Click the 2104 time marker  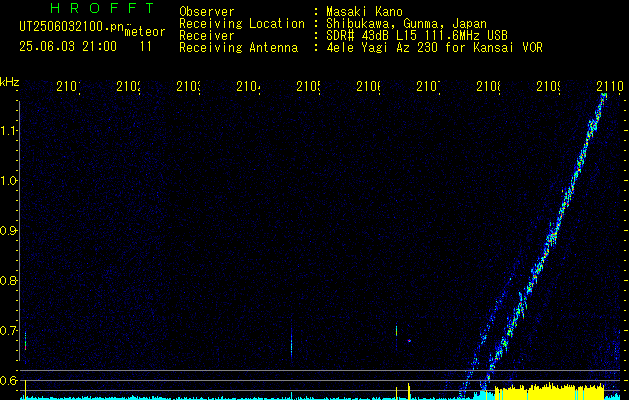point(248,86)
